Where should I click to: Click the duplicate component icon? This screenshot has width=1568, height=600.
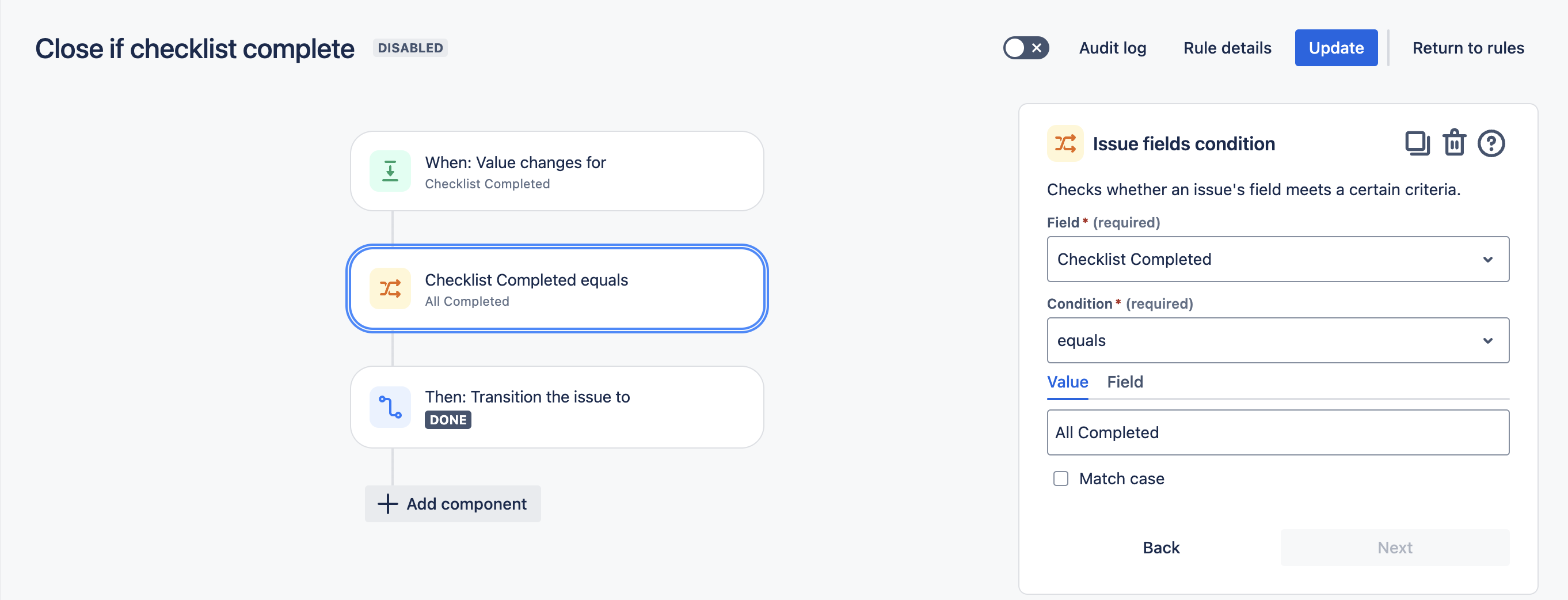point(1417,144)
